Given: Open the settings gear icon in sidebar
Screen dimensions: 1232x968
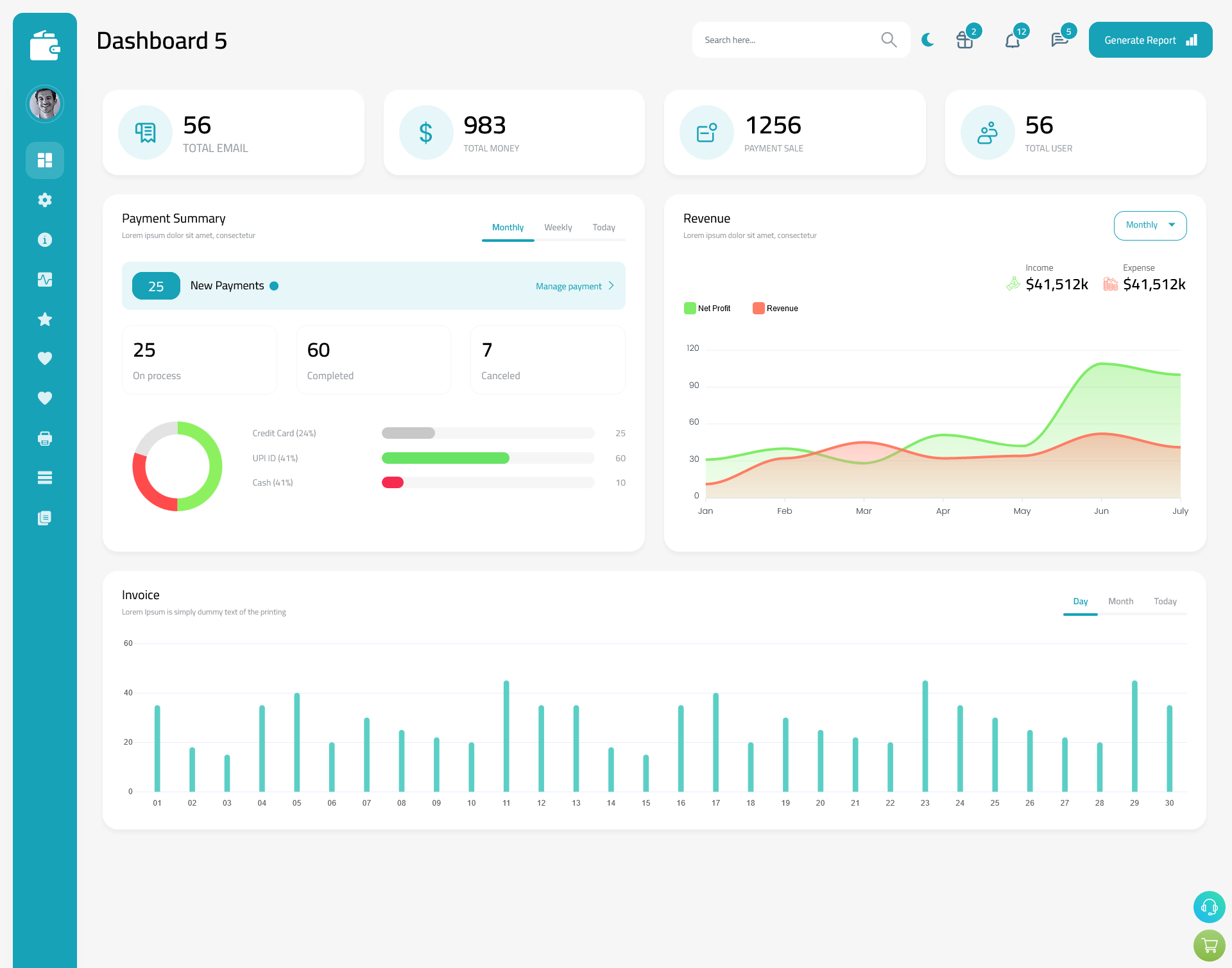Looking at the screenshot, I should point(45,200).
